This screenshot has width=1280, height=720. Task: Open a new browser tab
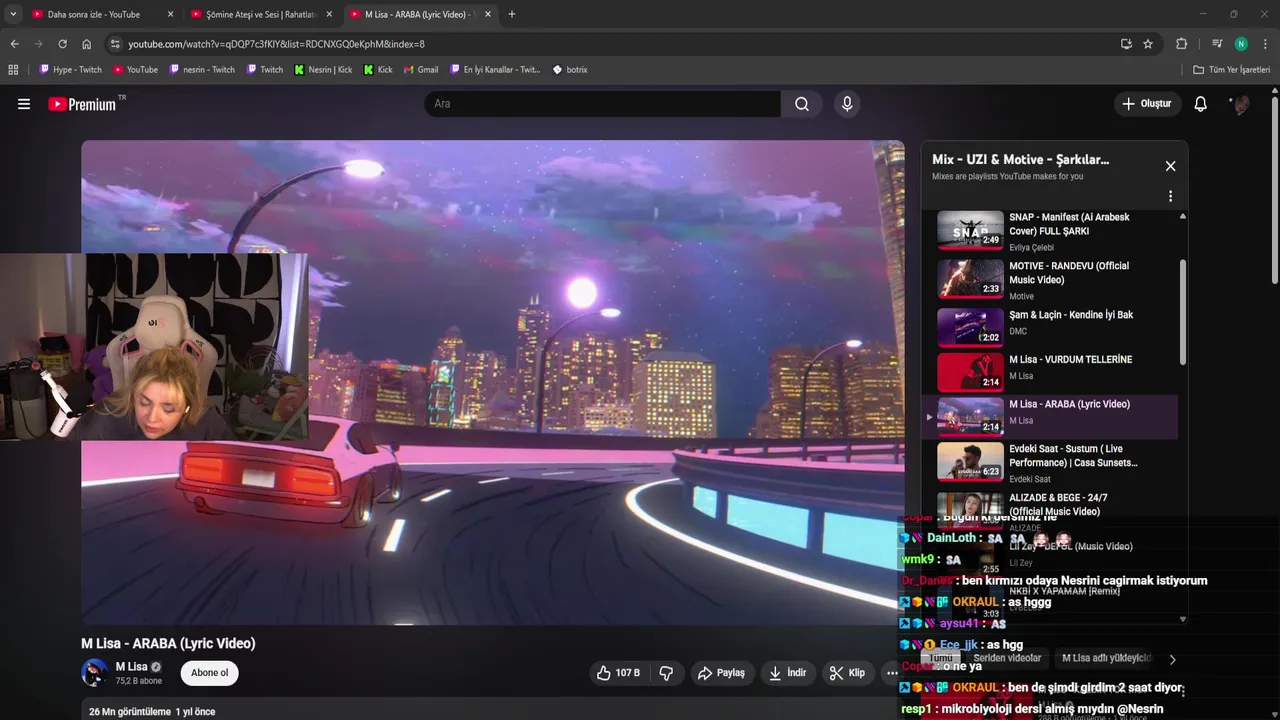[512, 14]
